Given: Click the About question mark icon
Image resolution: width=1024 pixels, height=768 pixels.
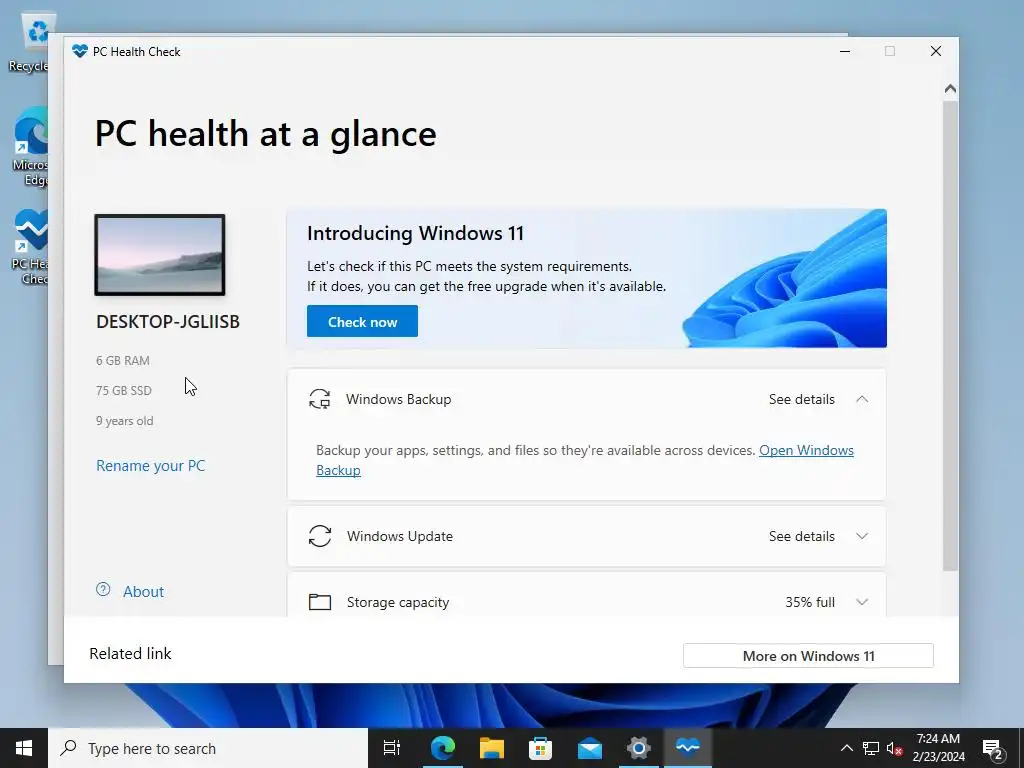Looking at the screenshot, I should [x=103, y=590].
